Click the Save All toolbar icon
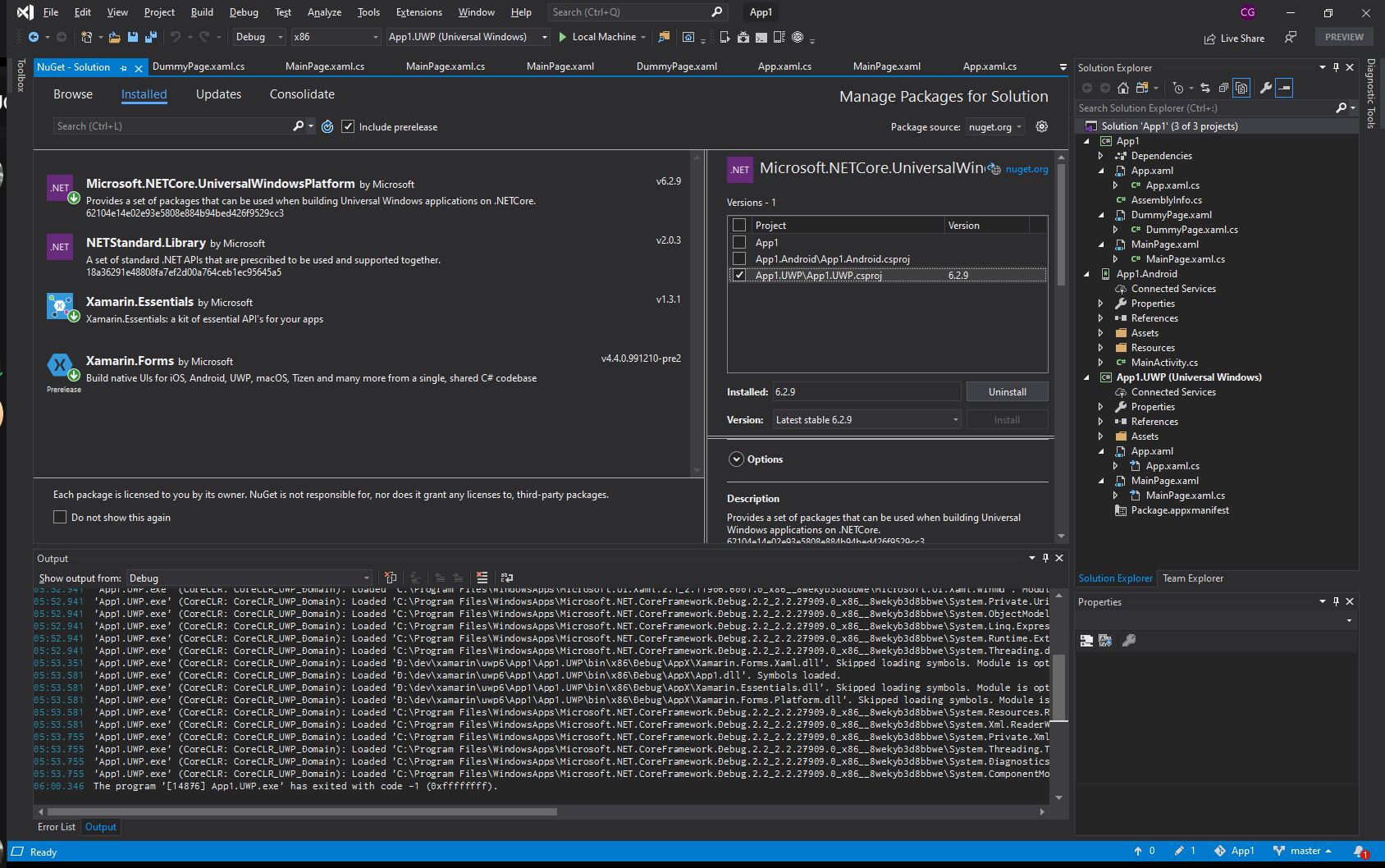 (150, 37)
